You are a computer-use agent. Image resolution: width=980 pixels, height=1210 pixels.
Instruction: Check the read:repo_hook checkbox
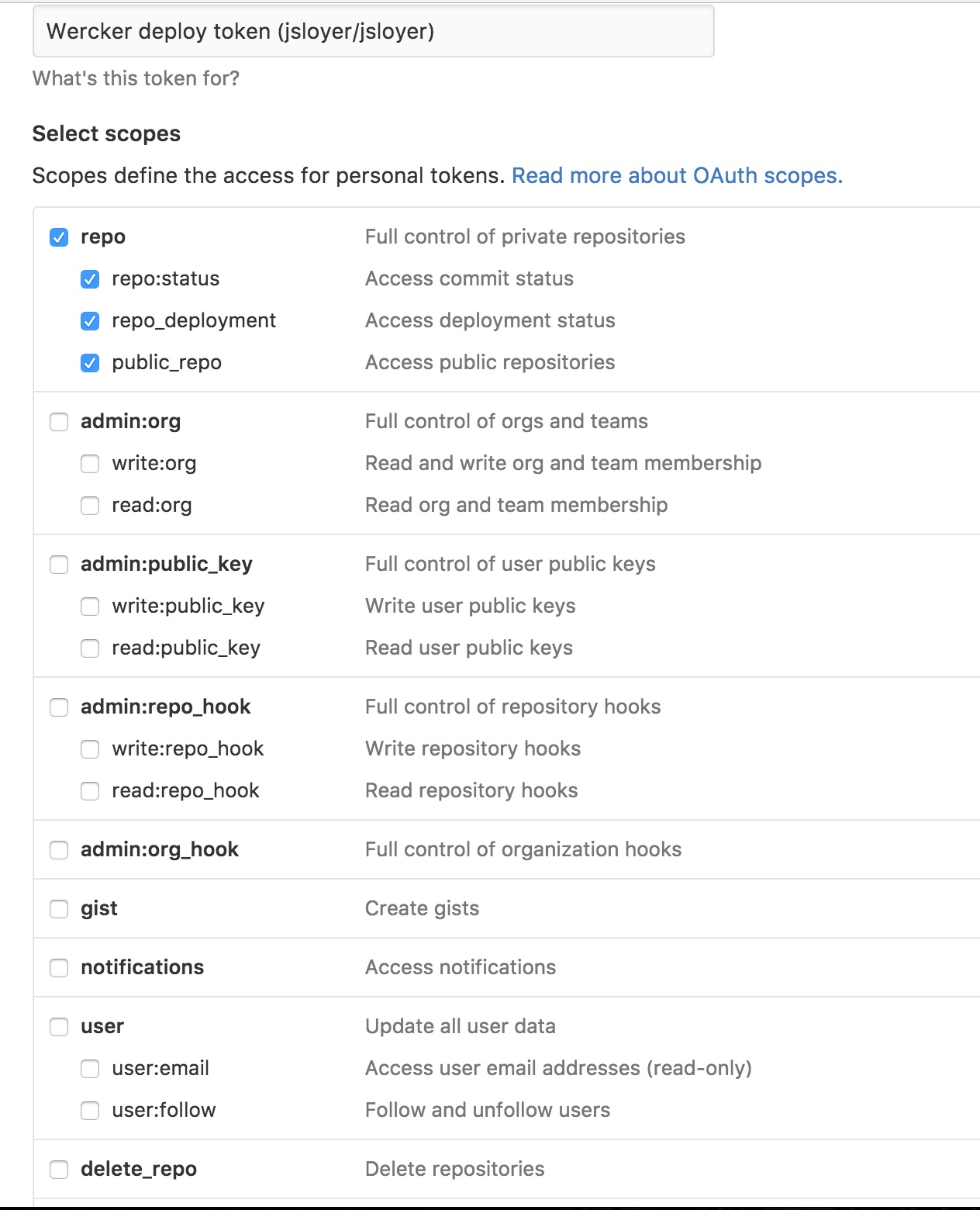coord(89,790)
